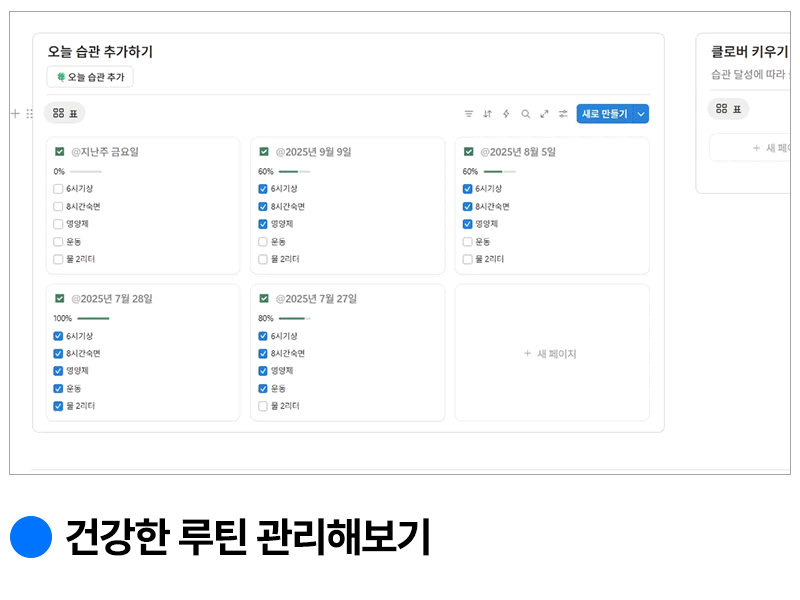Check 6시기상 on the 지난주 금요일 card

coord(58,189)
